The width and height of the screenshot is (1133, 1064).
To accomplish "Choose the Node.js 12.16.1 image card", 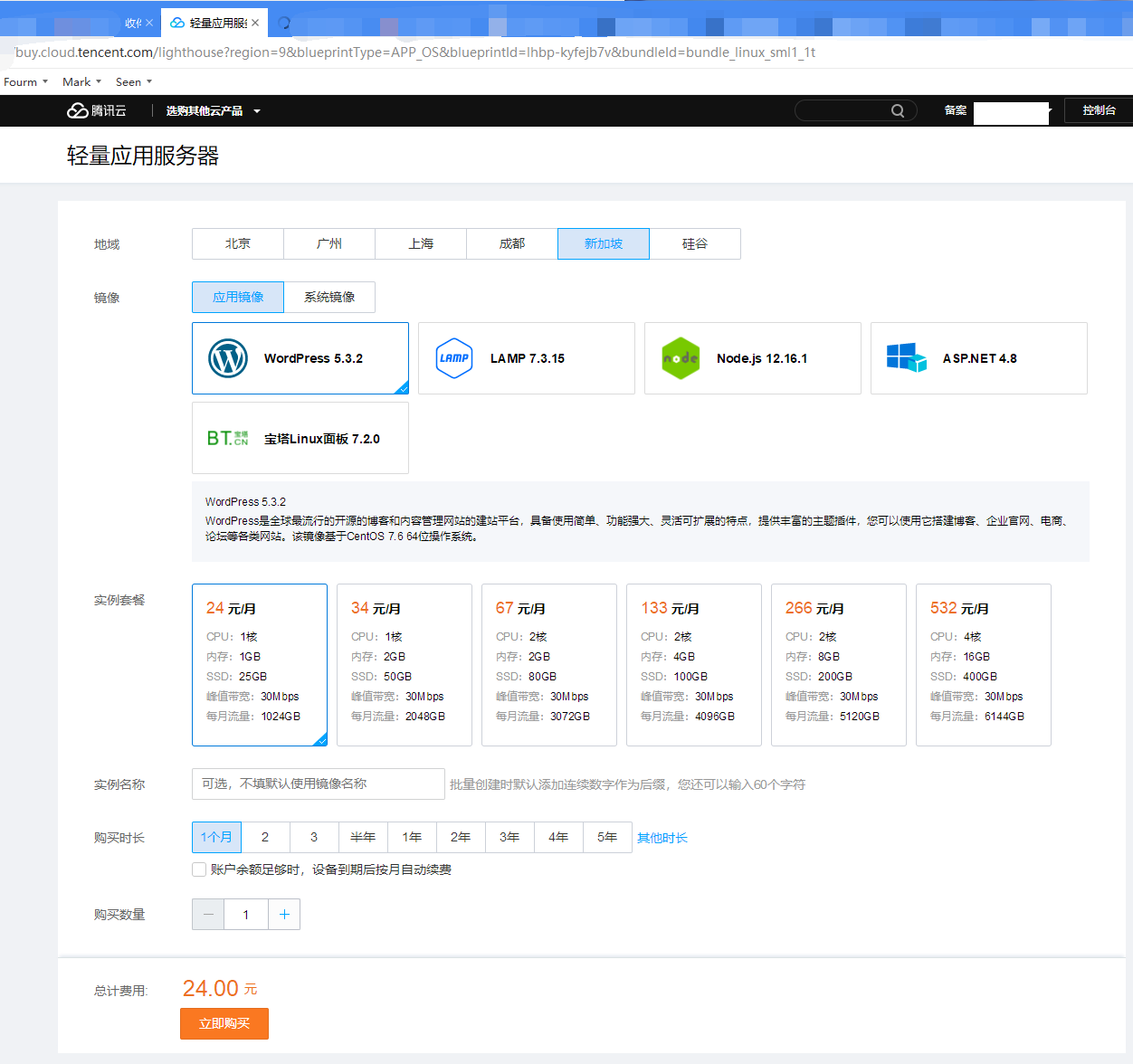I will point(753,358).
